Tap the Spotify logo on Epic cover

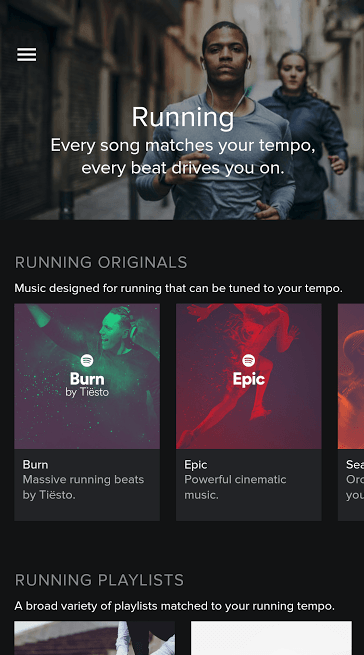click(x=249, y=360)
